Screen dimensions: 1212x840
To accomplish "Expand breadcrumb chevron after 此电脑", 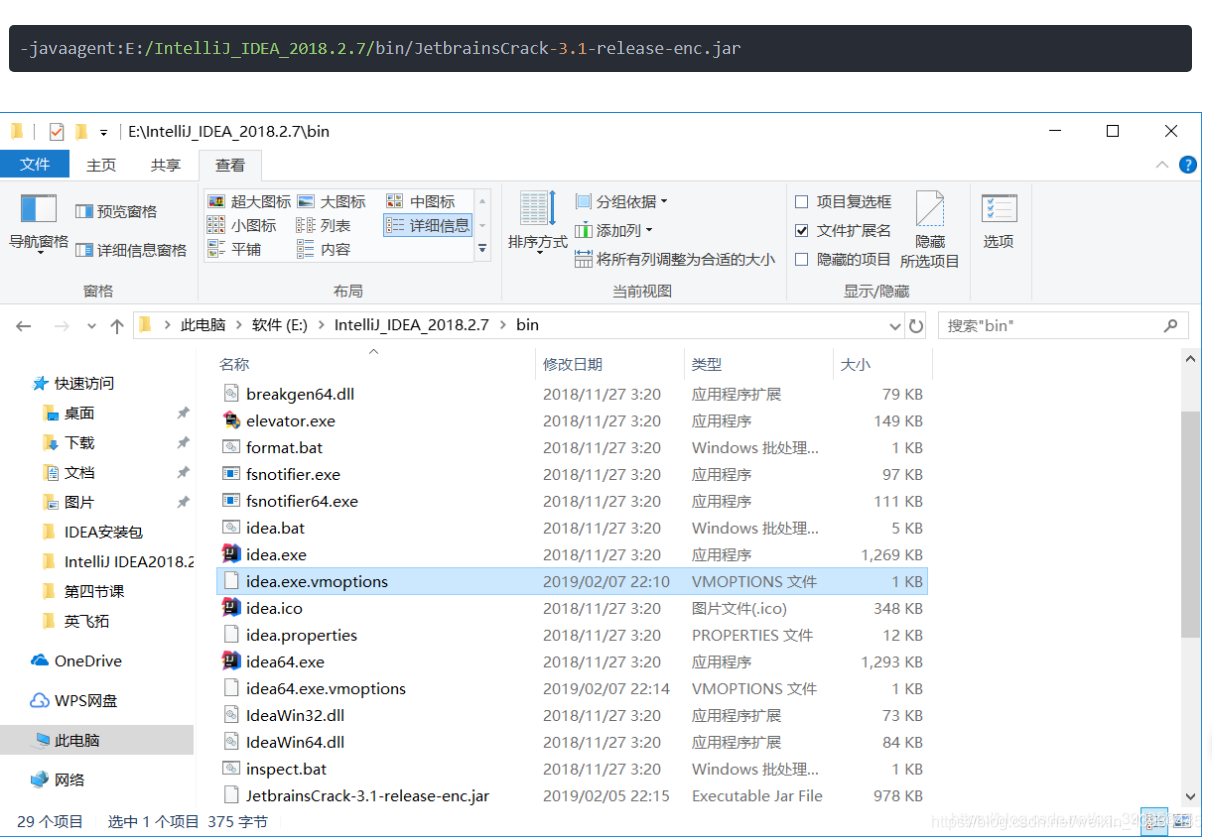I will point(238,325).
